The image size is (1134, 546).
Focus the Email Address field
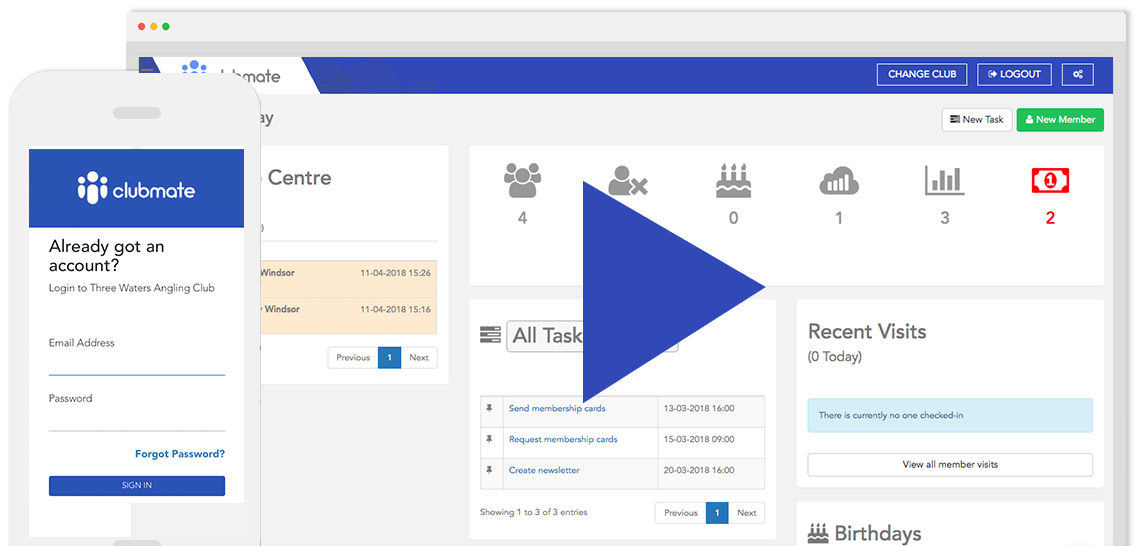[137, 364]
